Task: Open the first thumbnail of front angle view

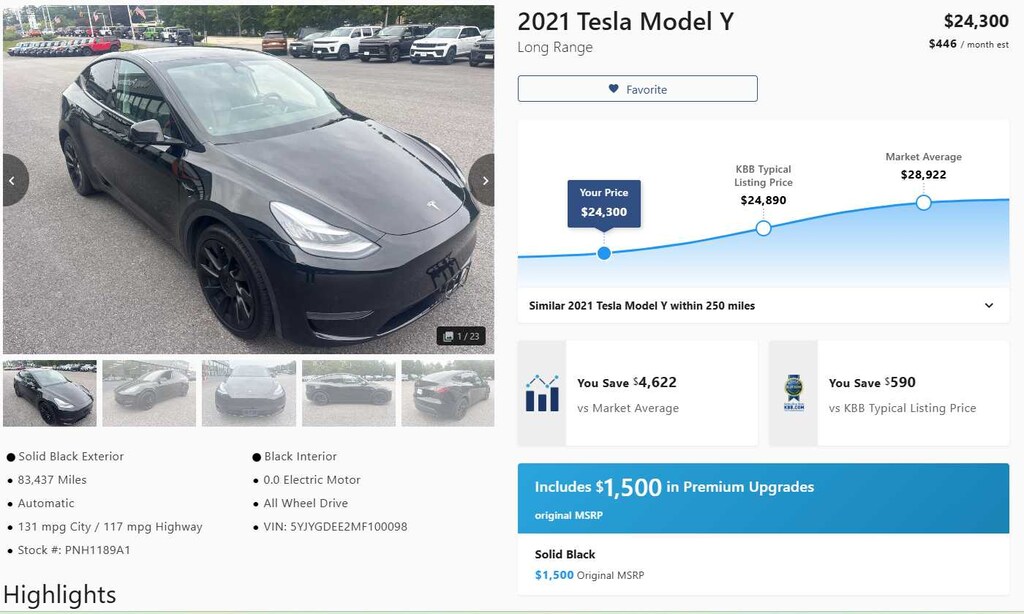Action: (x=50, y=393)
